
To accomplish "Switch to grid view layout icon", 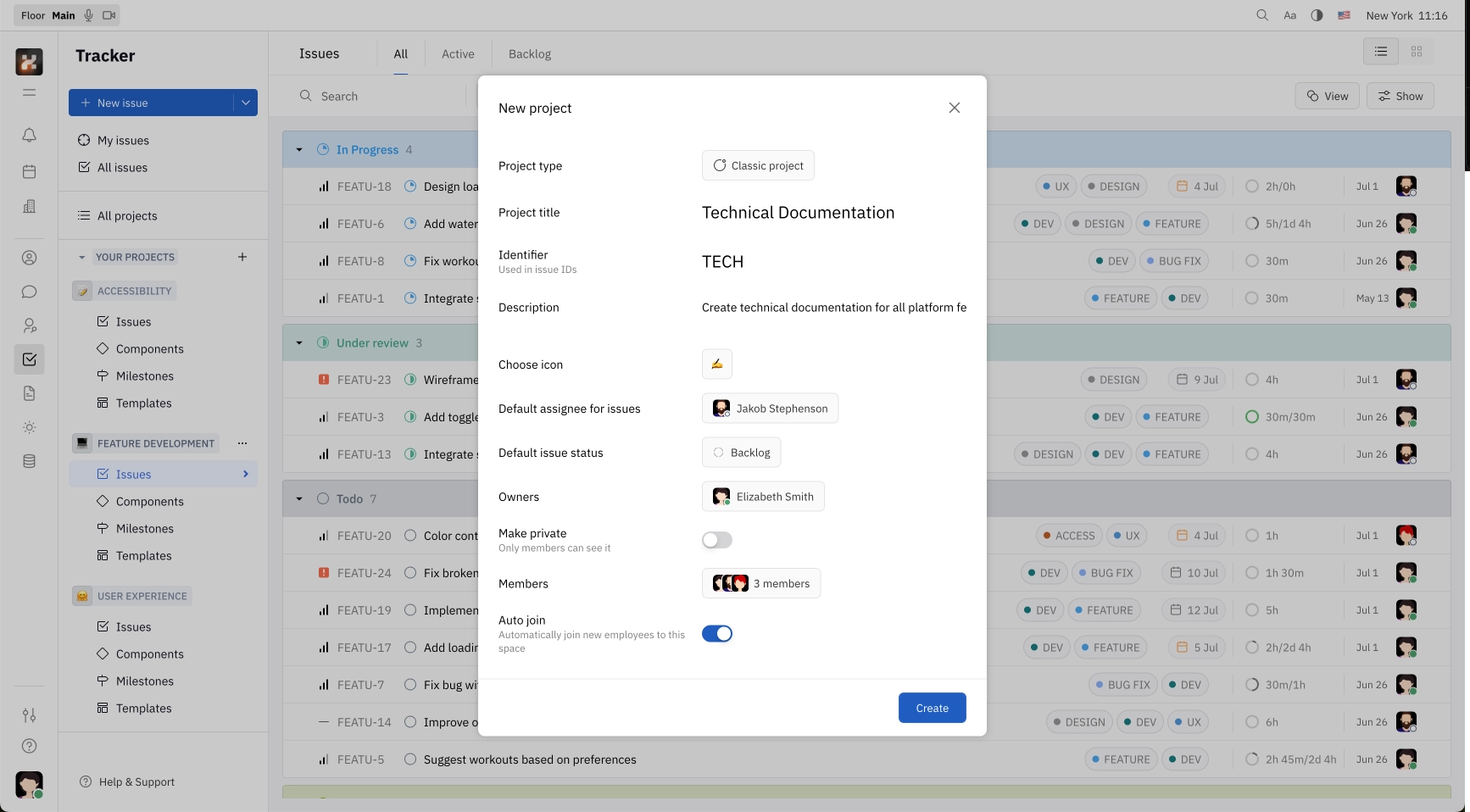I will (1416, 52).
